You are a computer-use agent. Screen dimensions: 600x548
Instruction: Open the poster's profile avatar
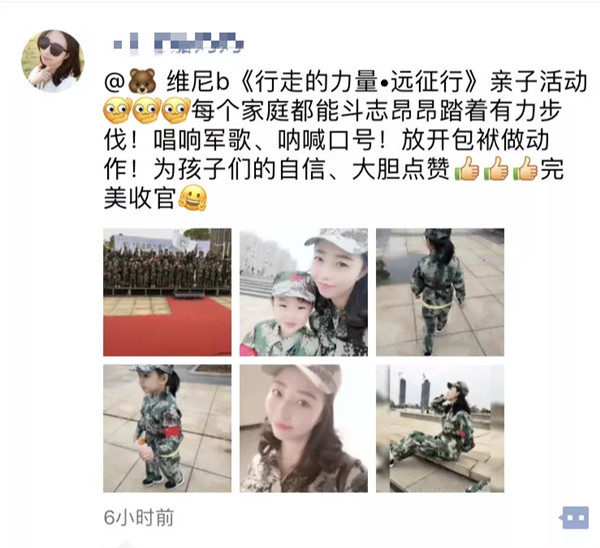coord(53,61)
